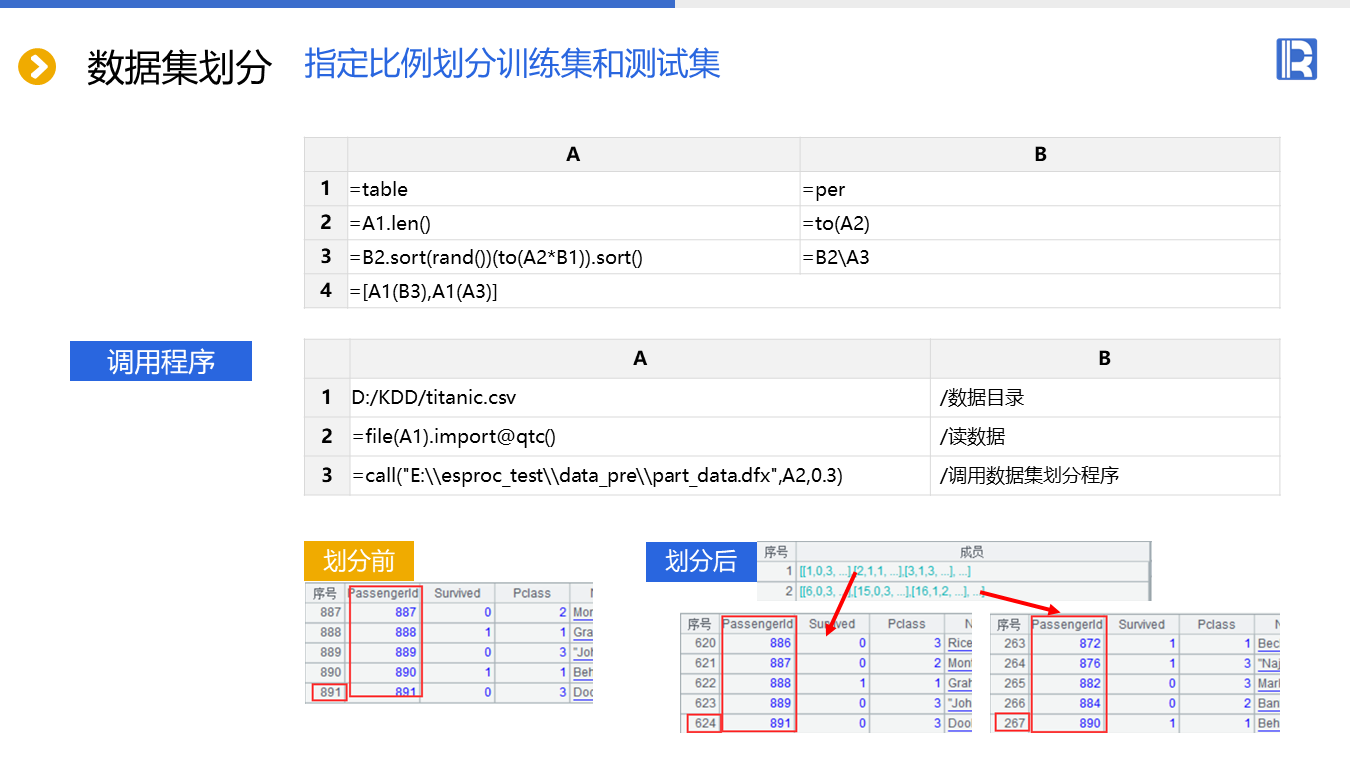This screenshot has width=1350, height=759.
Task: Click the blue R logo in top-right corner
Action: click(1296, 59)
